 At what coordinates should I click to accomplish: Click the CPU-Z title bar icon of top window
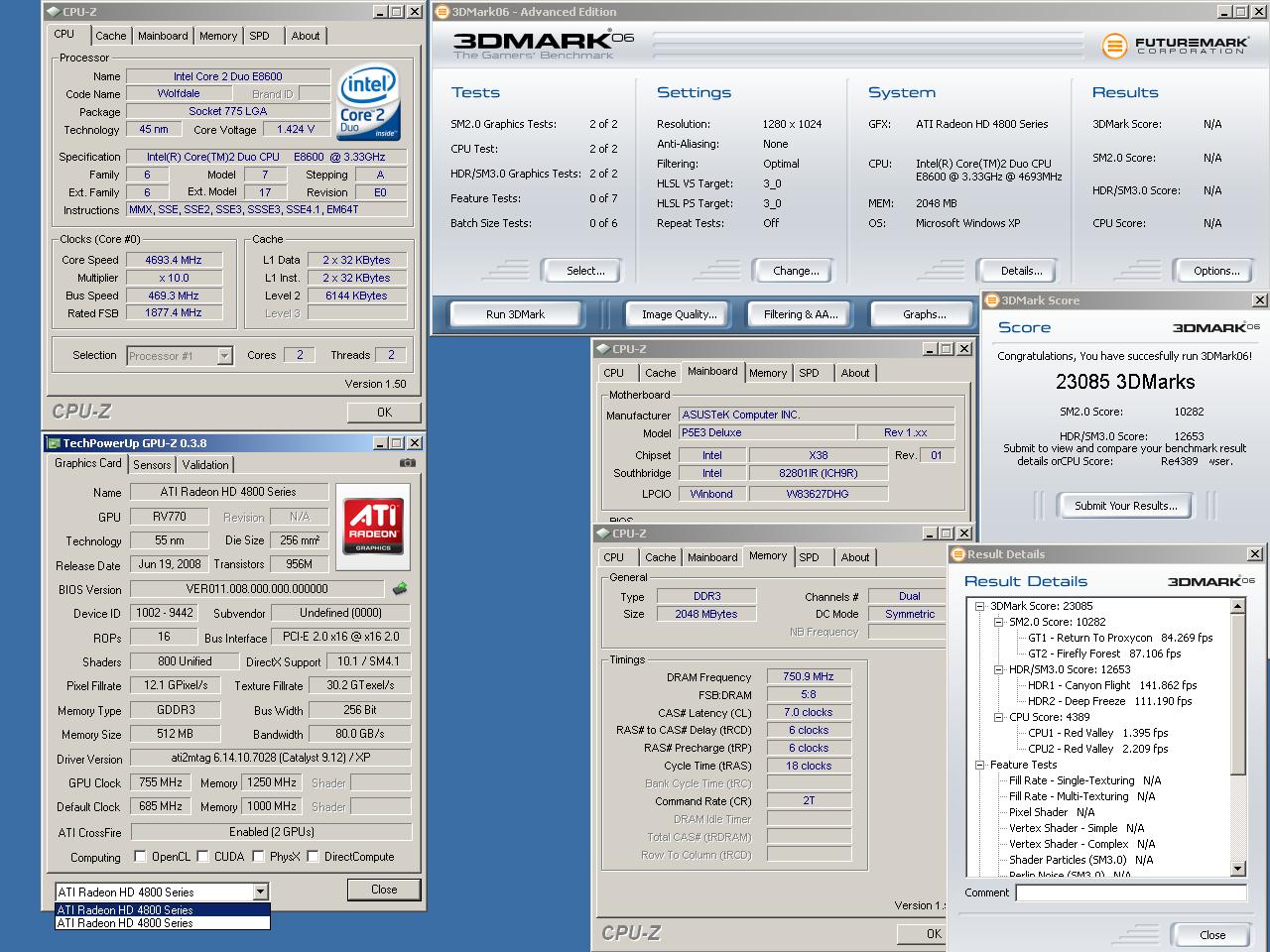click(54, 12)
